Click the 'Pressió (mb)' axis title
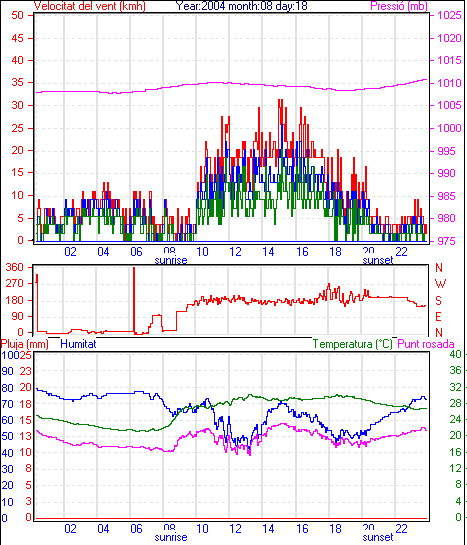The image size is (467, 545). tap(399, 6)
